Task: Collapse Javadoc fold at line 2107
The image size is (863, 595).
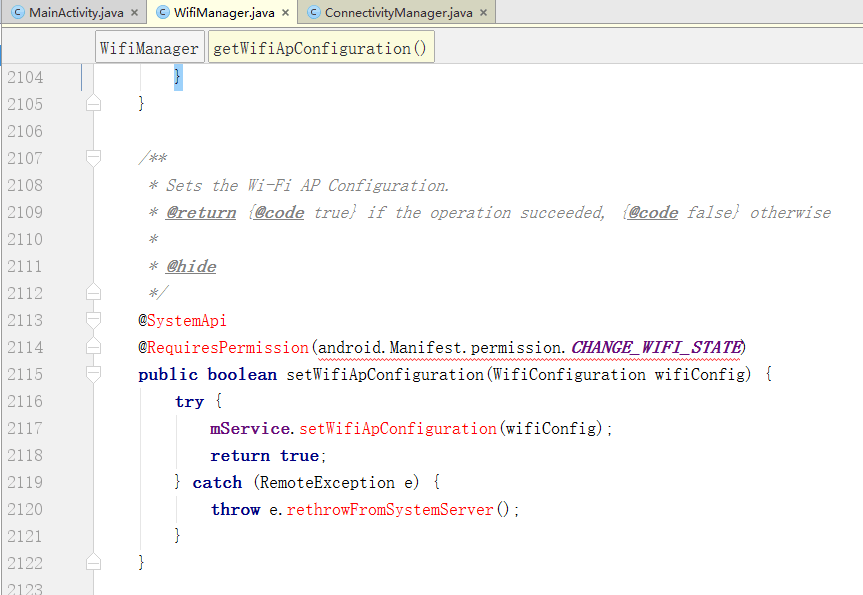Action: coord(94,158)
